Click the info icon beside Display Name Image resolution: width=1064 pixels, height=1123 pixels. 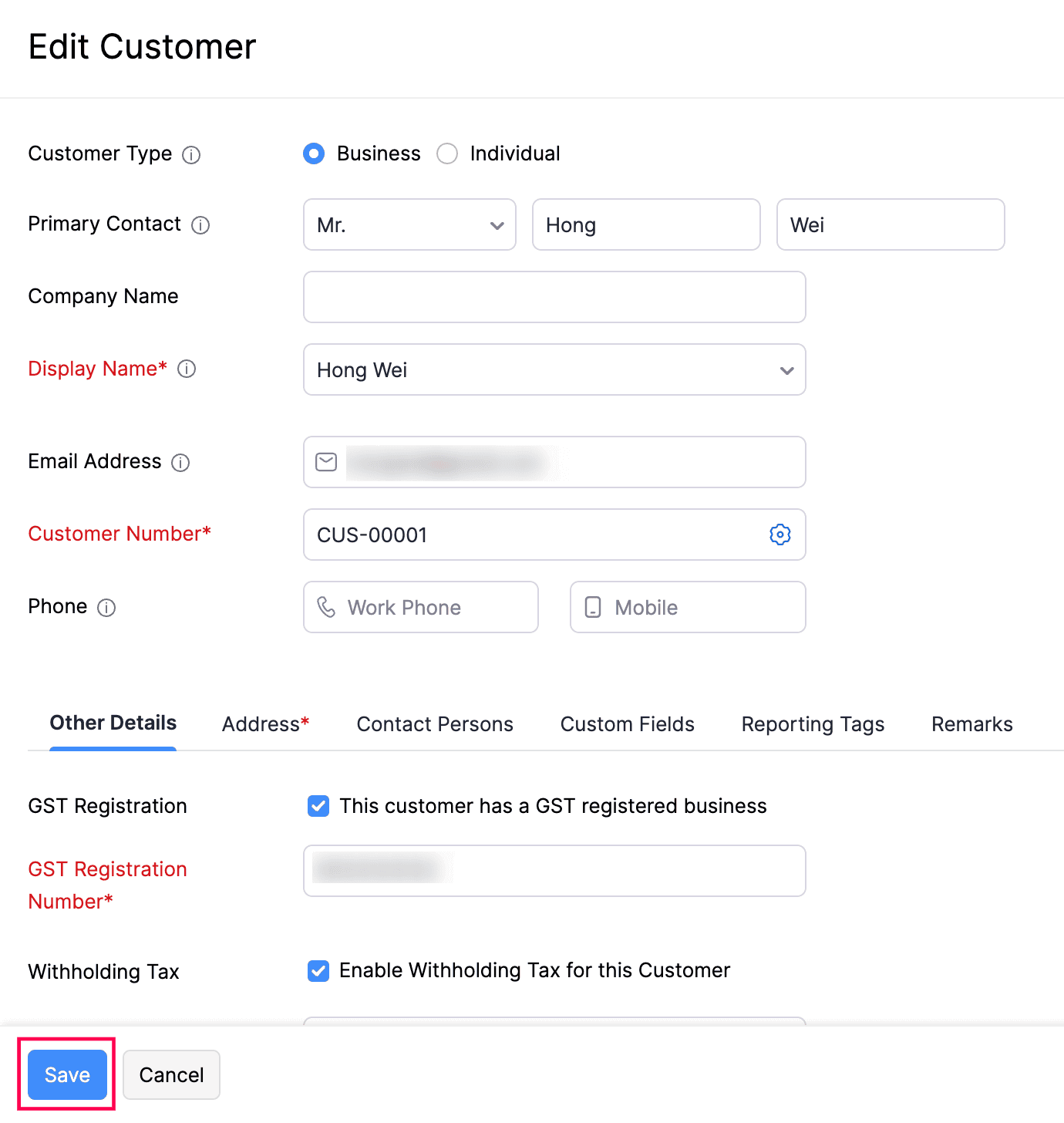pos(187,369)
